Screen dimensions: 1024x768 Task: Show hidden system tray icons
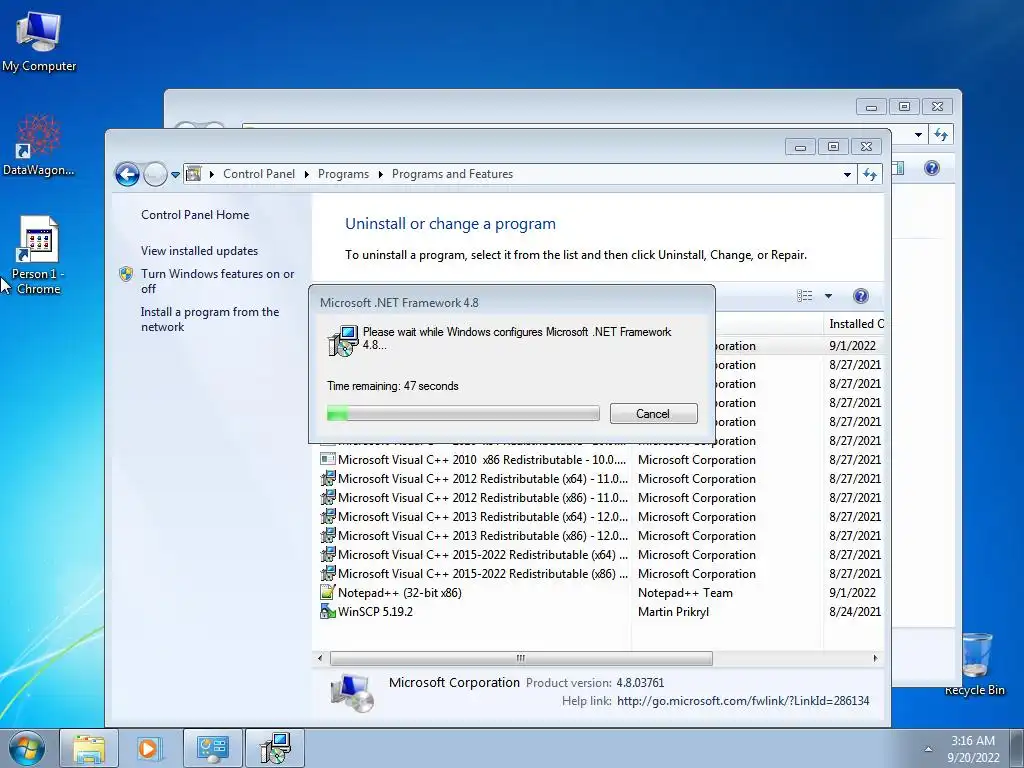coord(928,749)
